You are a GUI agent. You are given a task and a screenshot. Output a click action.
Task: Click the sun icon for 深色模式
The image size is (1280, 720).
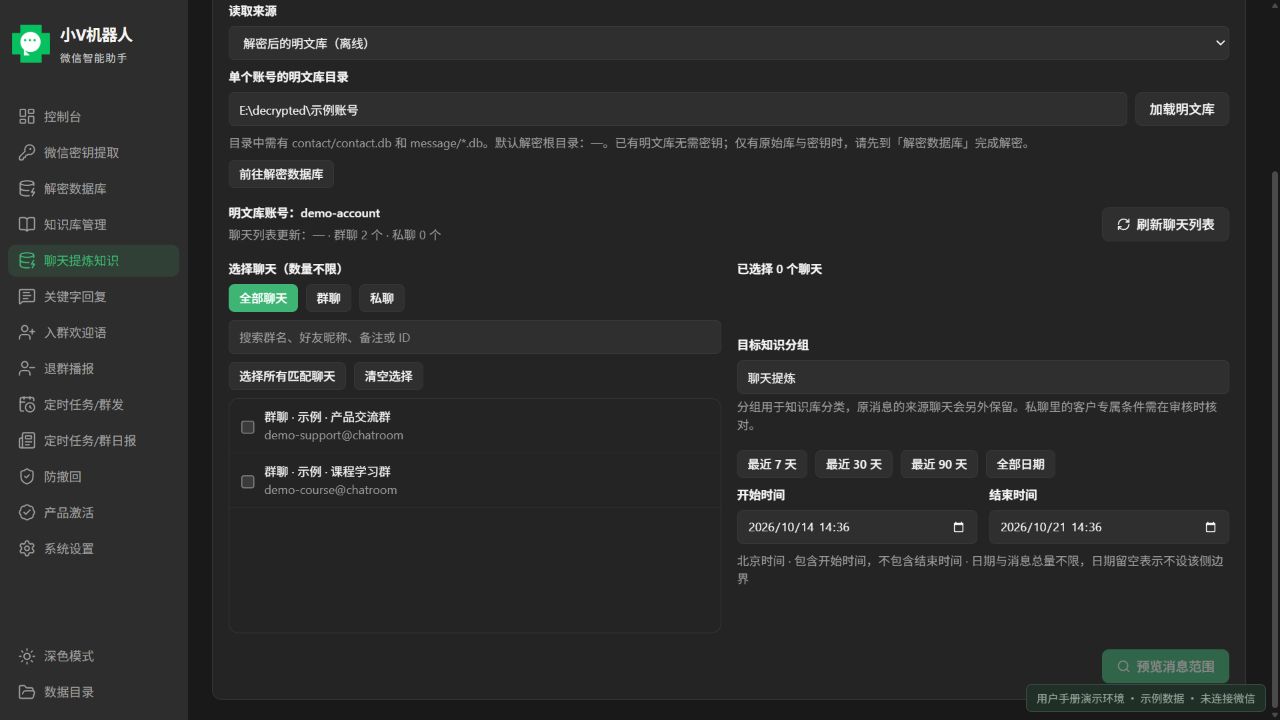[x=27, y=656]
